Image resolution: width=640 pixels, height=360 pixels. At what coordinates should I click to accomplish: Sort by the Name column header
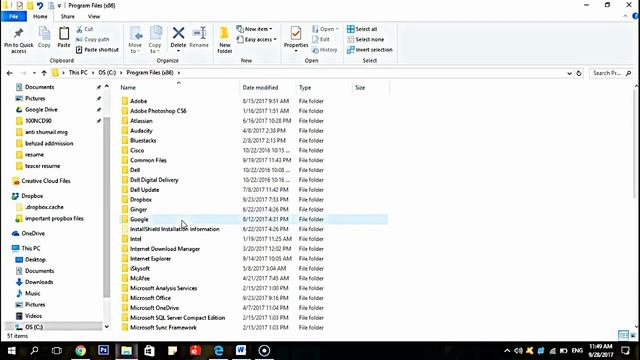pyautogui.click(x=178, y=87)
